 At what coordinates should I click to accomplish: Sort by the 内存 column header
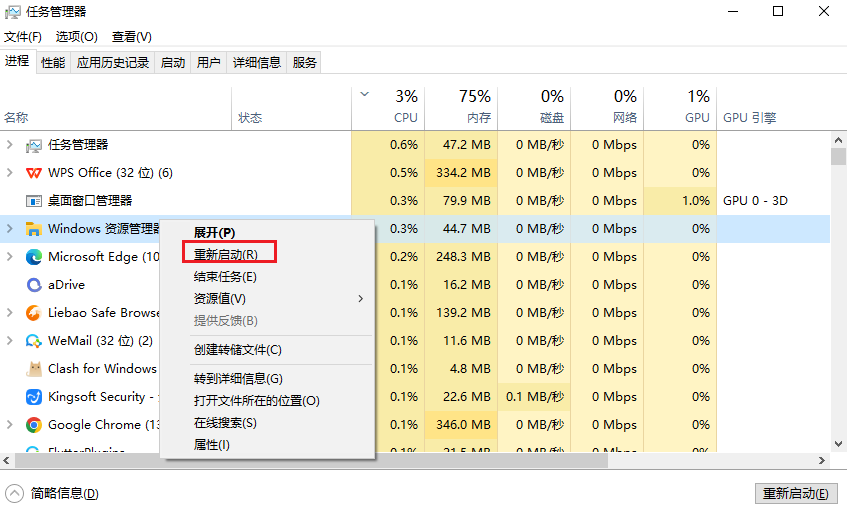pyautogui.click(x=461, y=109)
